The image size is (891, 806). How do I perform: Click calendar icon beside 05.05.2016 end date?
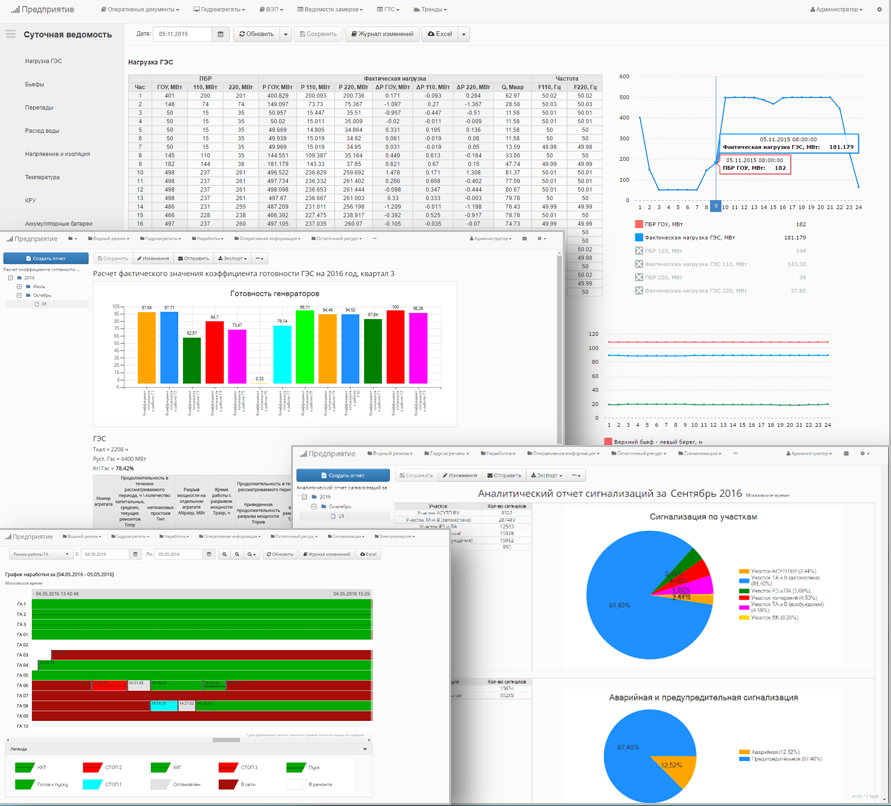pos(208,554)
